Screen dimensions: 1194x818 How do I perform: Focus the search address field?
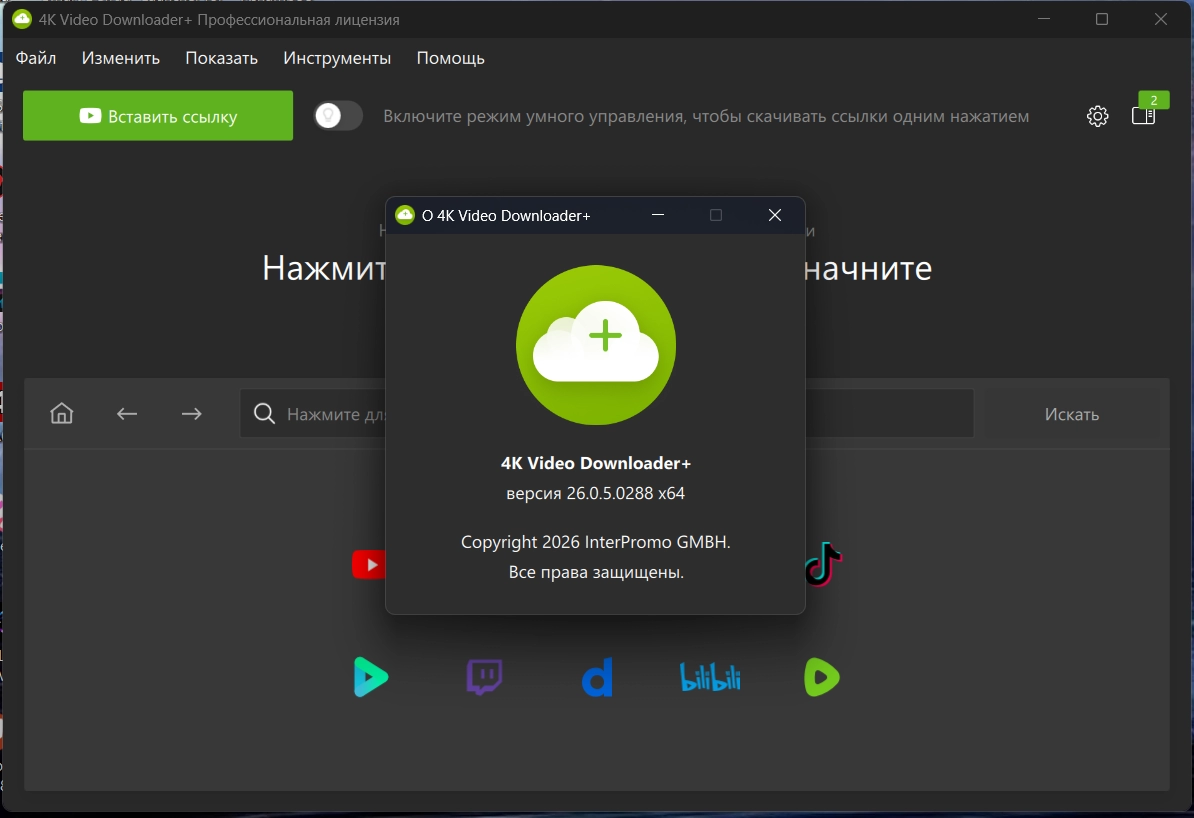click(606, 414)
